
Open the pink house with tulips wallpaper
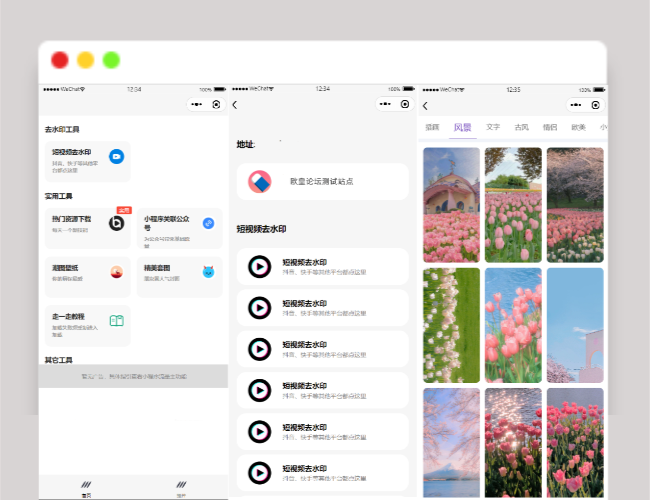tap(451, 205)
